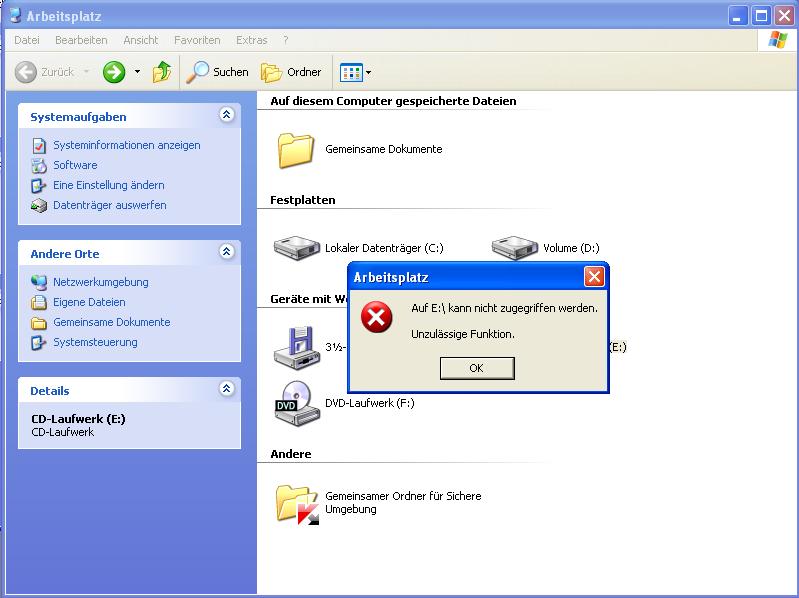The height and width of the screenshot is (598, 799).
Task: Open the Forward history dropdown arrow
Action: tap(137, 72)
